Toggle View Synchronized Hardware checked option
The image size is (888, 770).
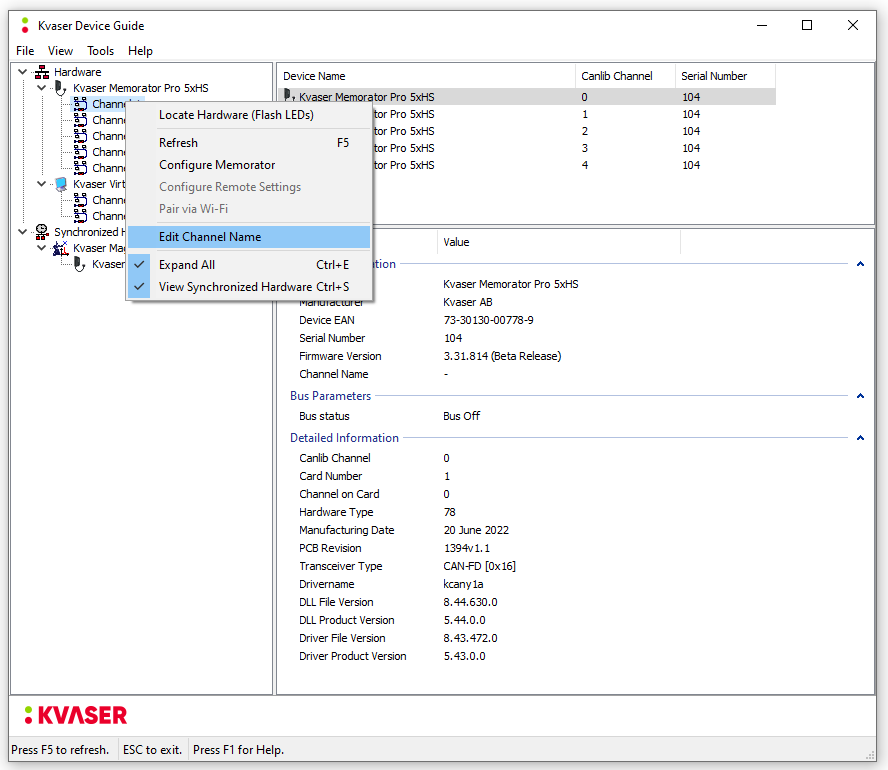tap(249, 287)
